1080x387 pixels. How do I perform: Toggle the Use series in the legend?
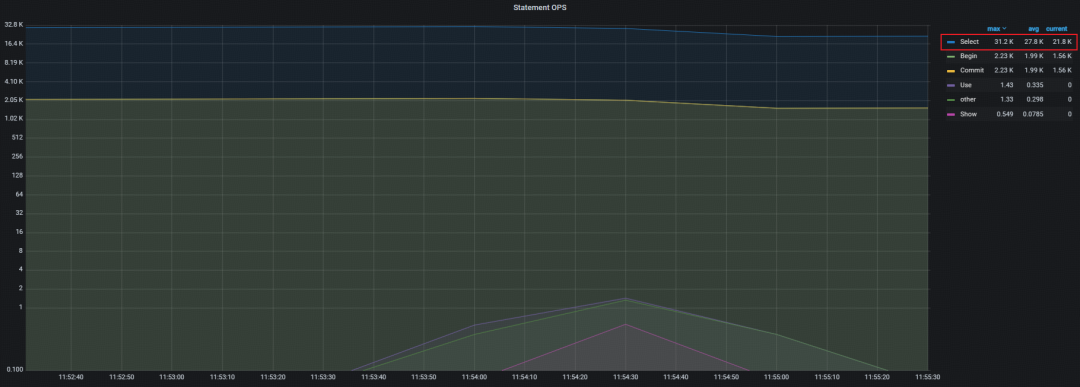pos(966,85)
